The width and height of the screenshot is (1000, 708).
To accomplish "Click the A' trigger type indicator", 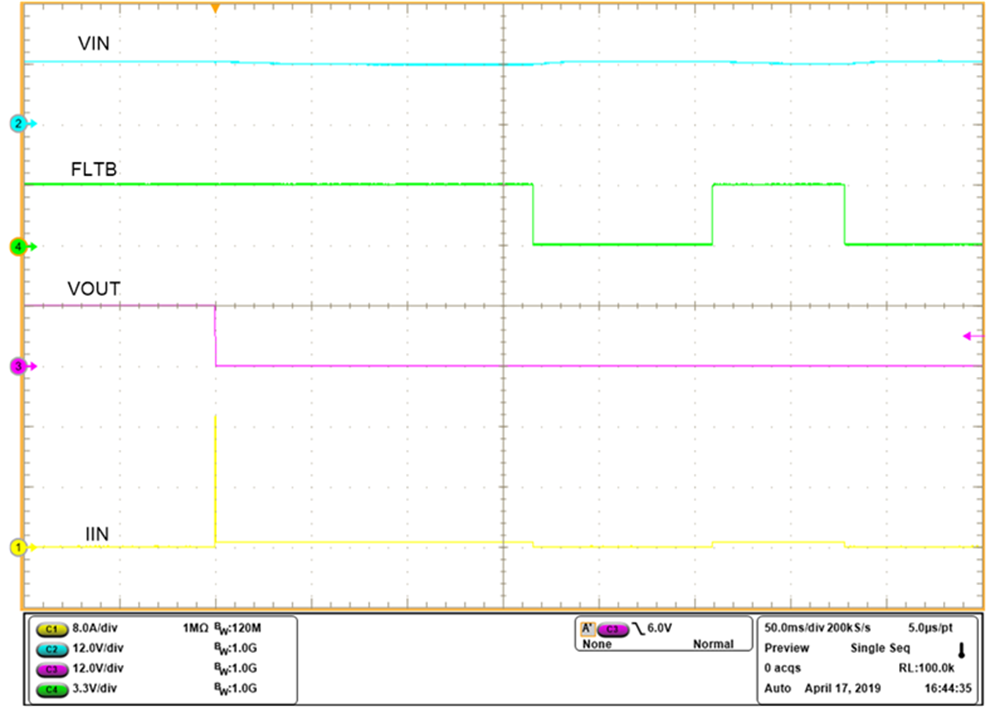I will (x=587, y=629).
